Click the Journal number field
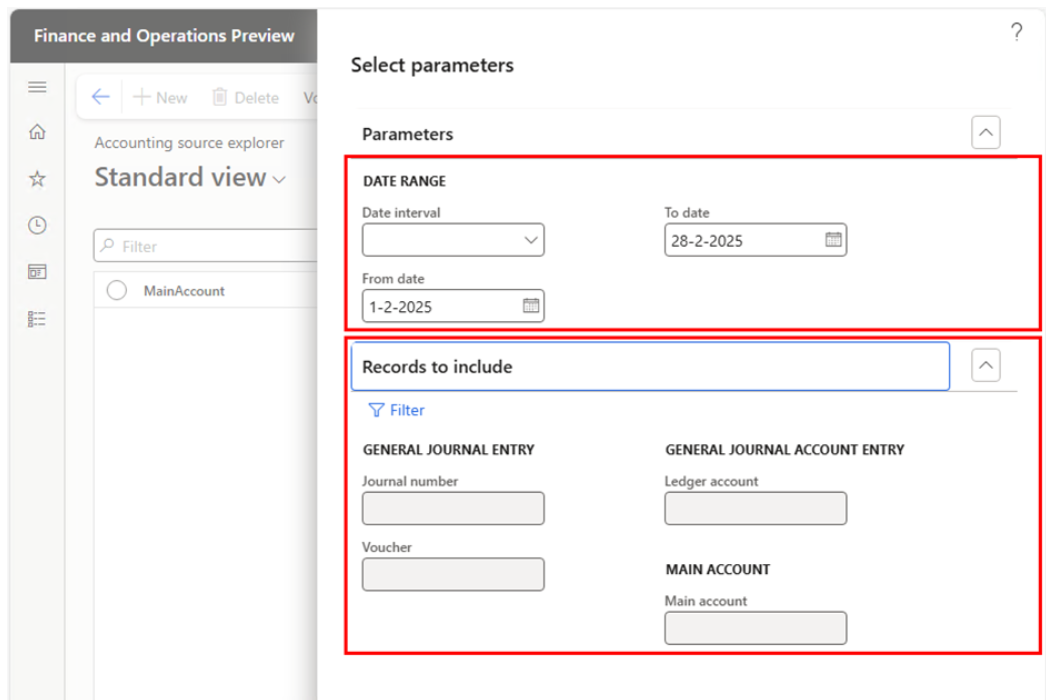This screenshot has width=1046, height=700. (453, 508)
